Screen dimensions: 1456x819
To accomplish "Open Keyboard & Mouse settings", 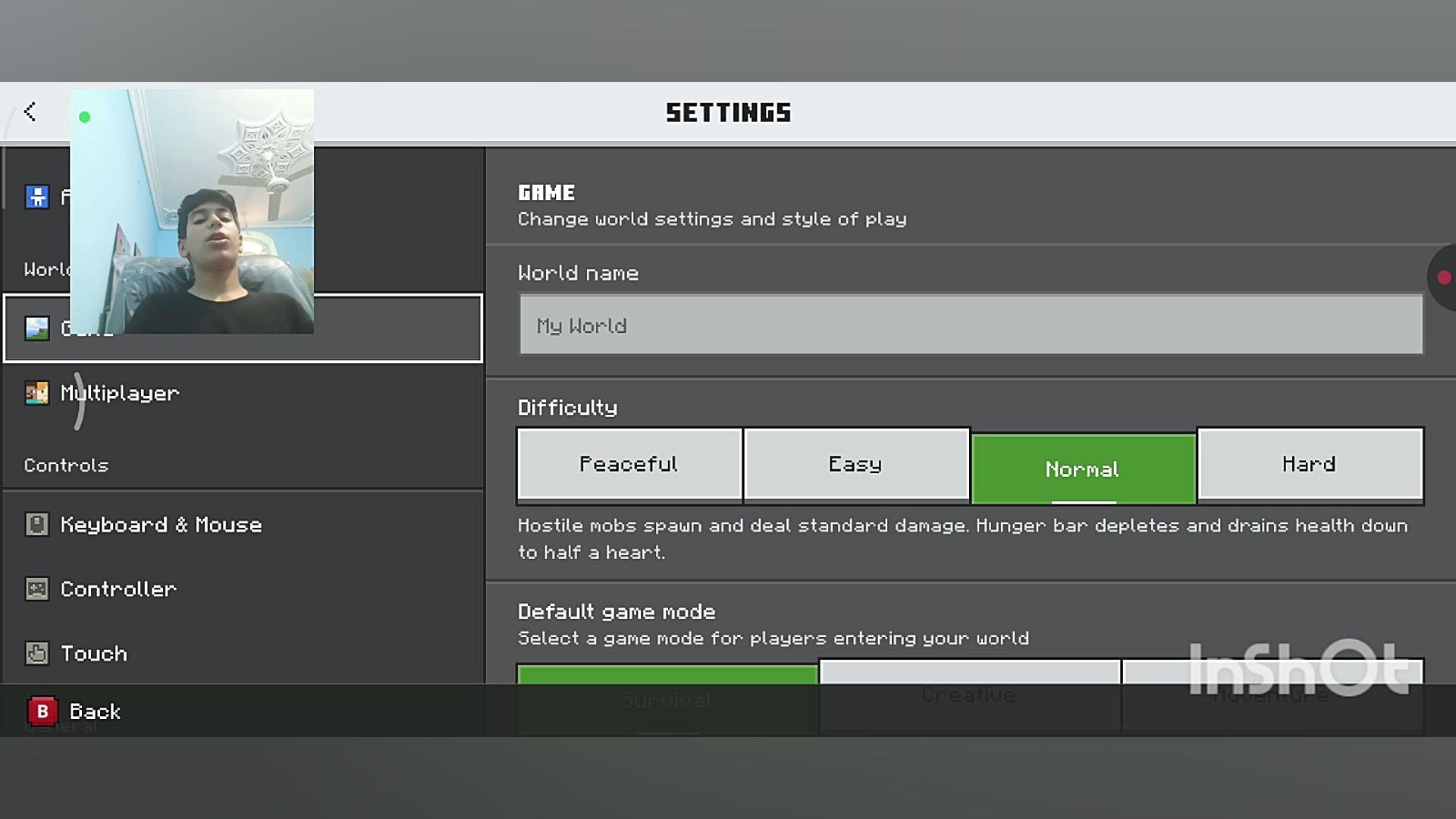I will tap(243, 524).
